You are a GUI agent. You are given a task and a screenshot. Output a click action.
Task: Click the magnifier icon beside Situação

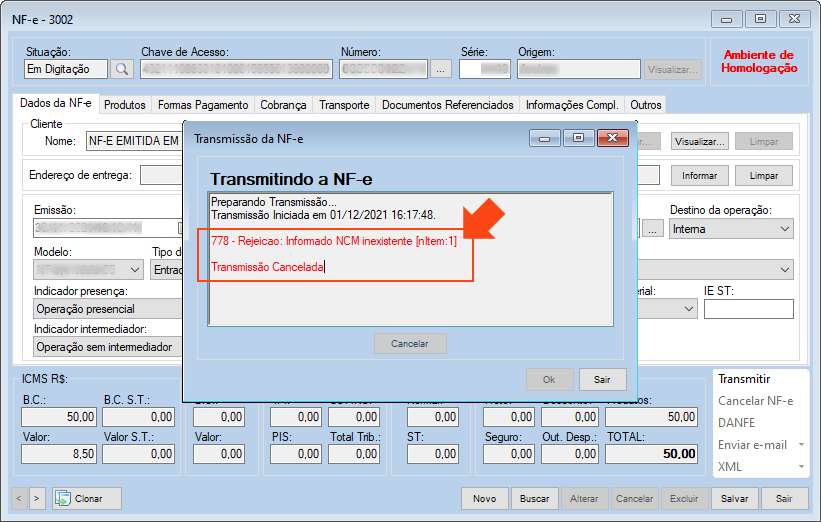click(122, 69)
